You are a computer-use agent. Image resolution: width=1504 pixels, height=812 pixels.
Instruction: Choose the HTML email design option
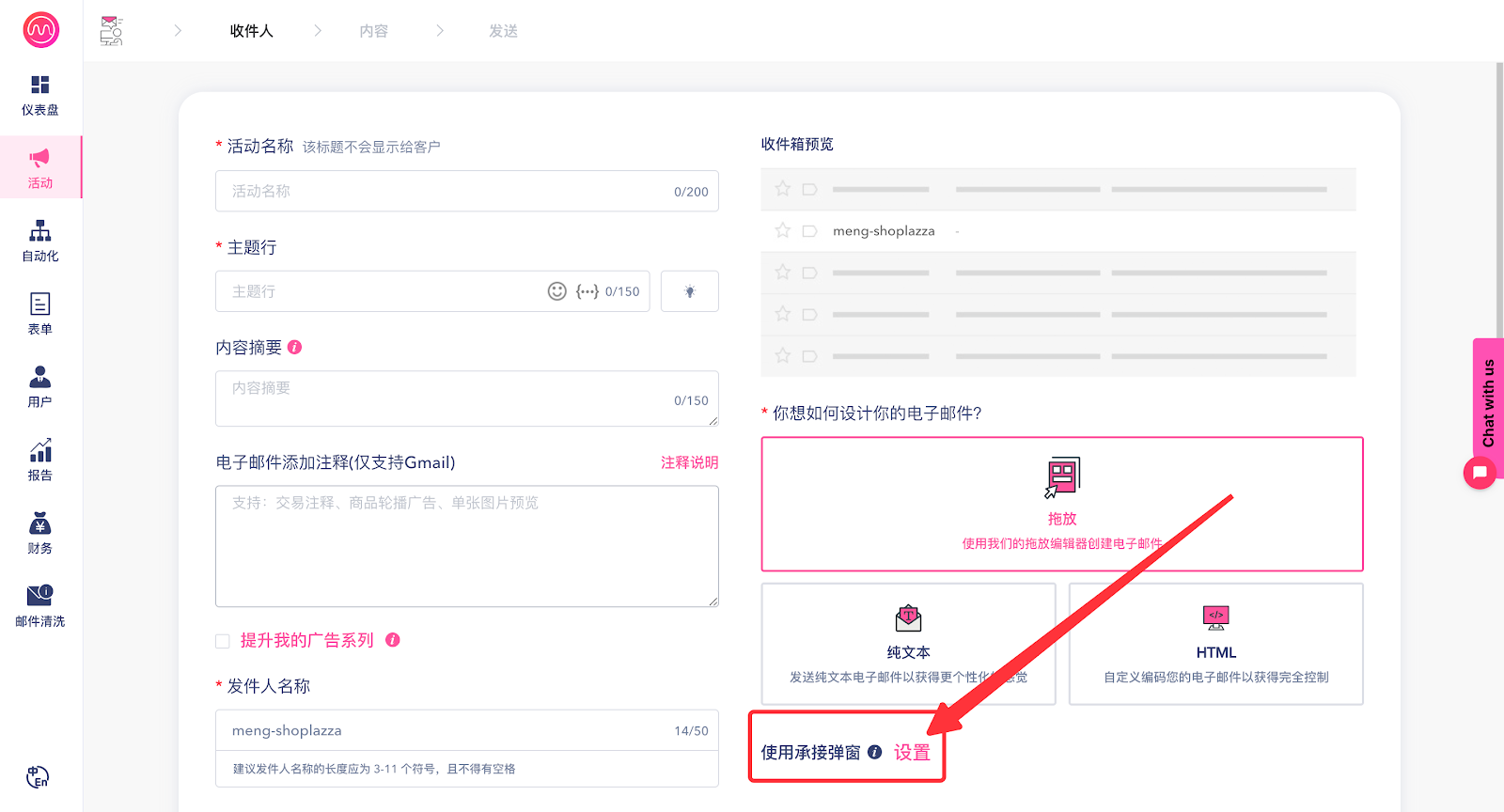coord(1215,644)
